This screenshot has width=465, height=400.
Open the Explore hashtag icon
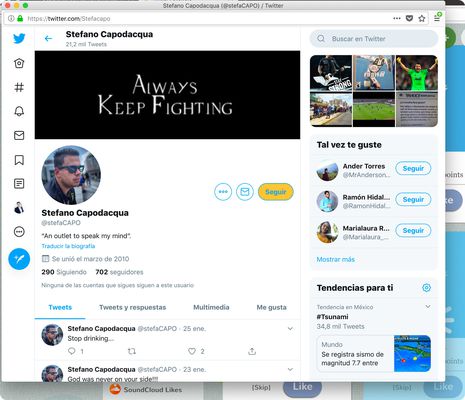19,87
